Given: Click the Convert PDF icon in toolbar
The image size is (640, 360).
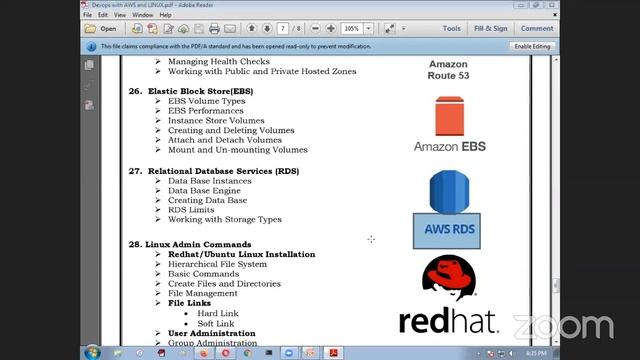Looking at the screenshot, I should pyautogui.click(x=152, y=29).
